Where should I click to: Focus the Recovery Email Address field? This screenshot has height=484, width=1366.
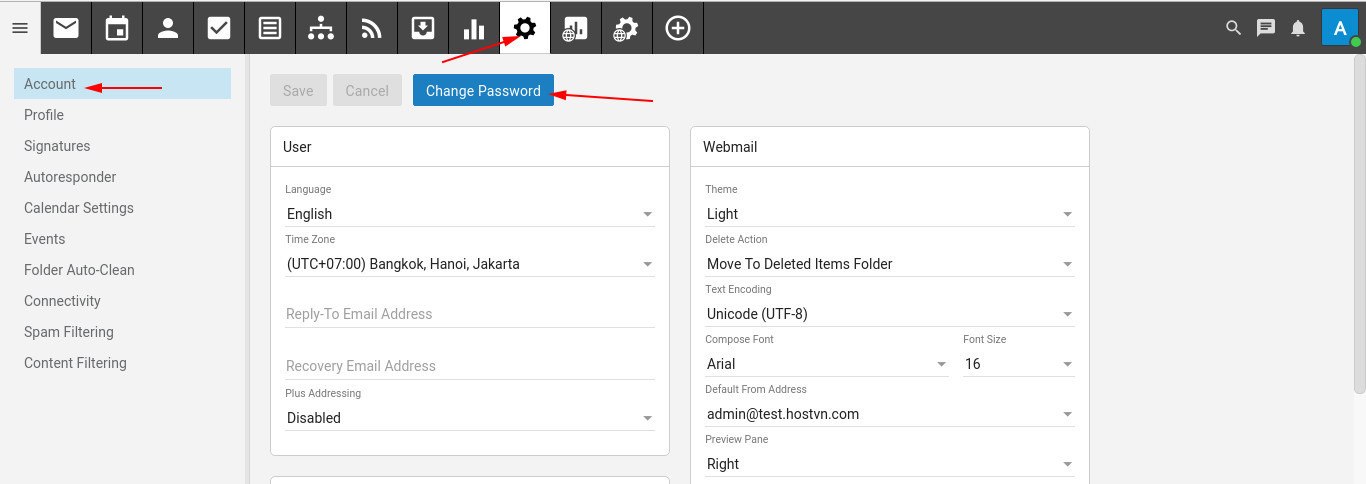pyautogui.click(x=469, y=366)
